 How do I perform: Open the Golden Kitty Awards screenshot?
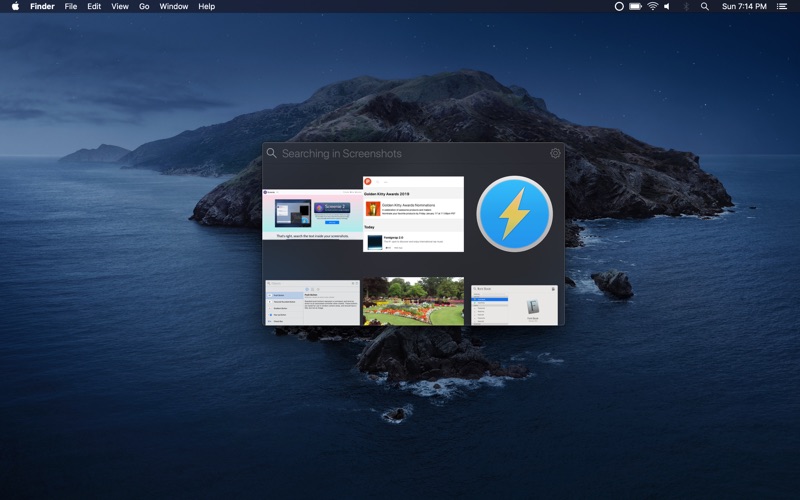pyautogui.click(x=413, y=214)
